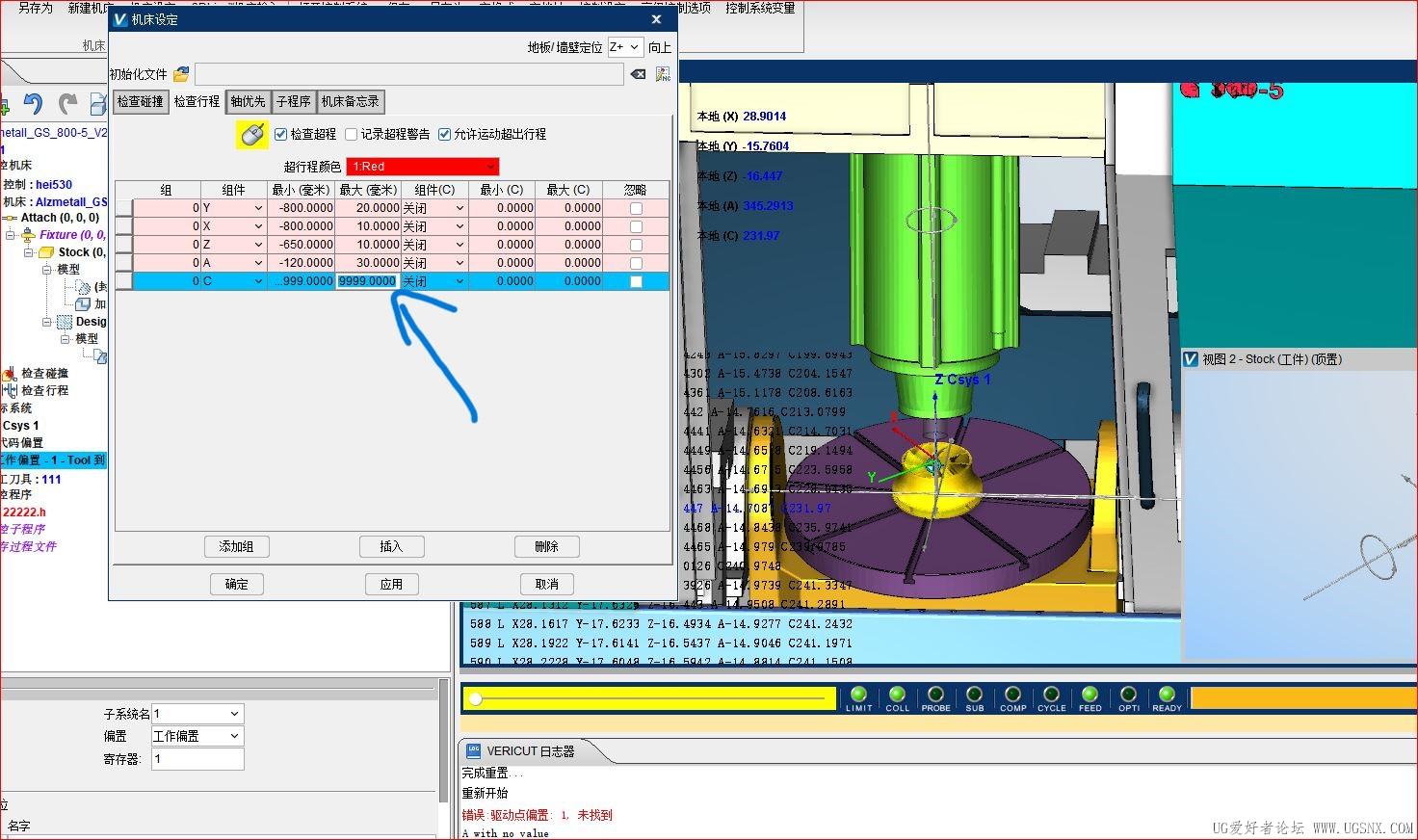The width and height of the screenshot is (1418, 840).
Task: Click the COLL status indicator light
Action: click(897, 695)
